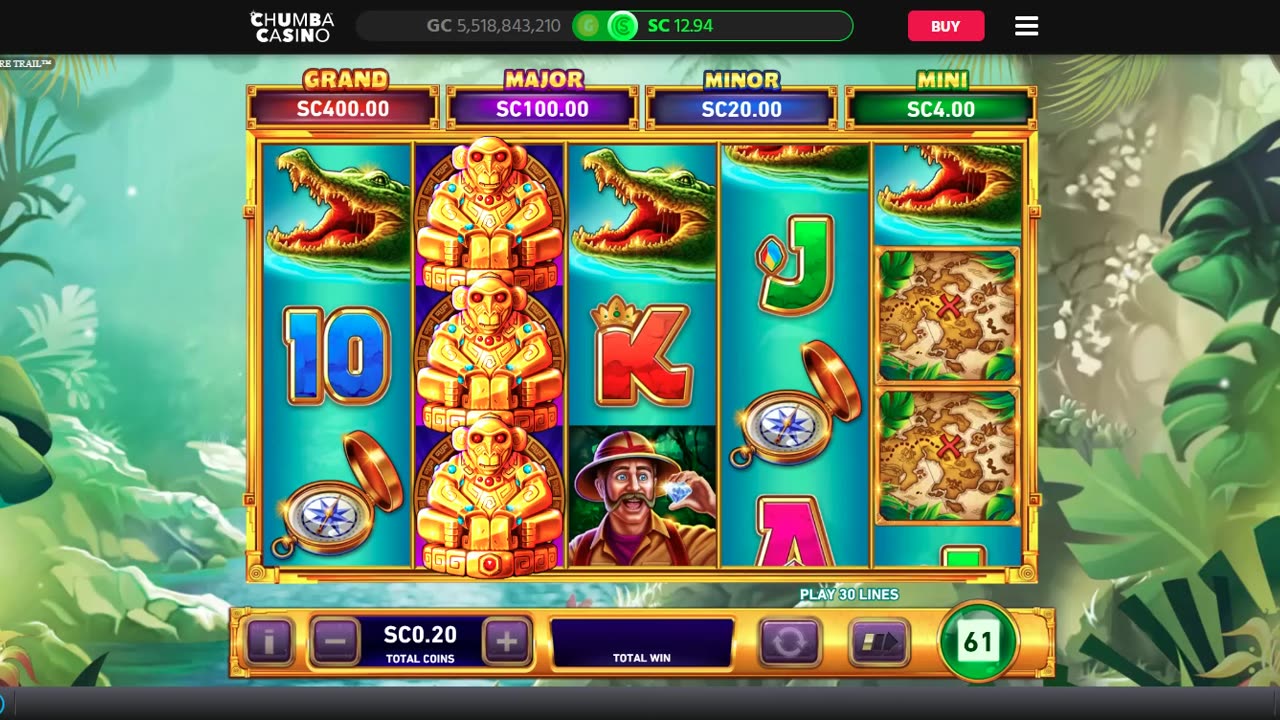
Task: Click the upper treasure map symbol
Action: pos(947,315)
